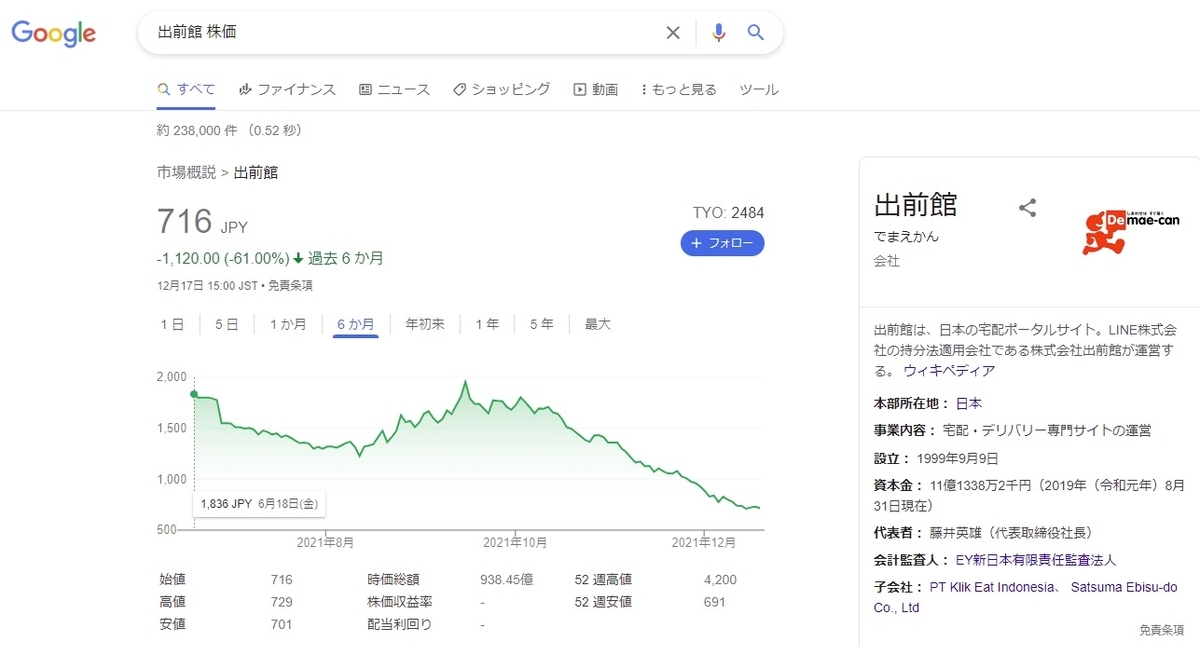This screenshot has height=655, width=1200.
Task: Select the 5年 chart range
Action: point(541,324)
